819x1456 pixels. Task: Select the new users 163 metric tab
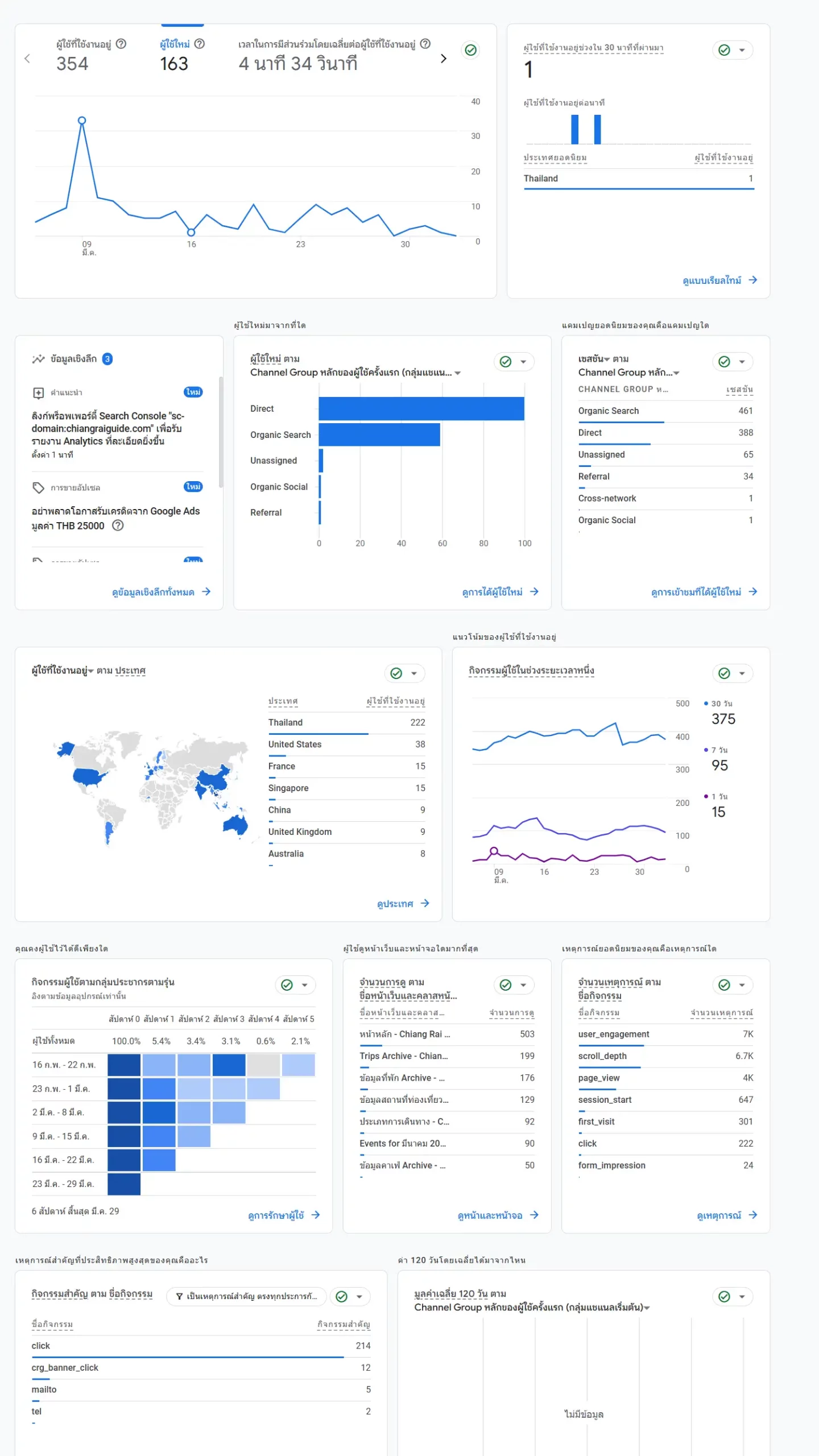click(x=182, y=55)
